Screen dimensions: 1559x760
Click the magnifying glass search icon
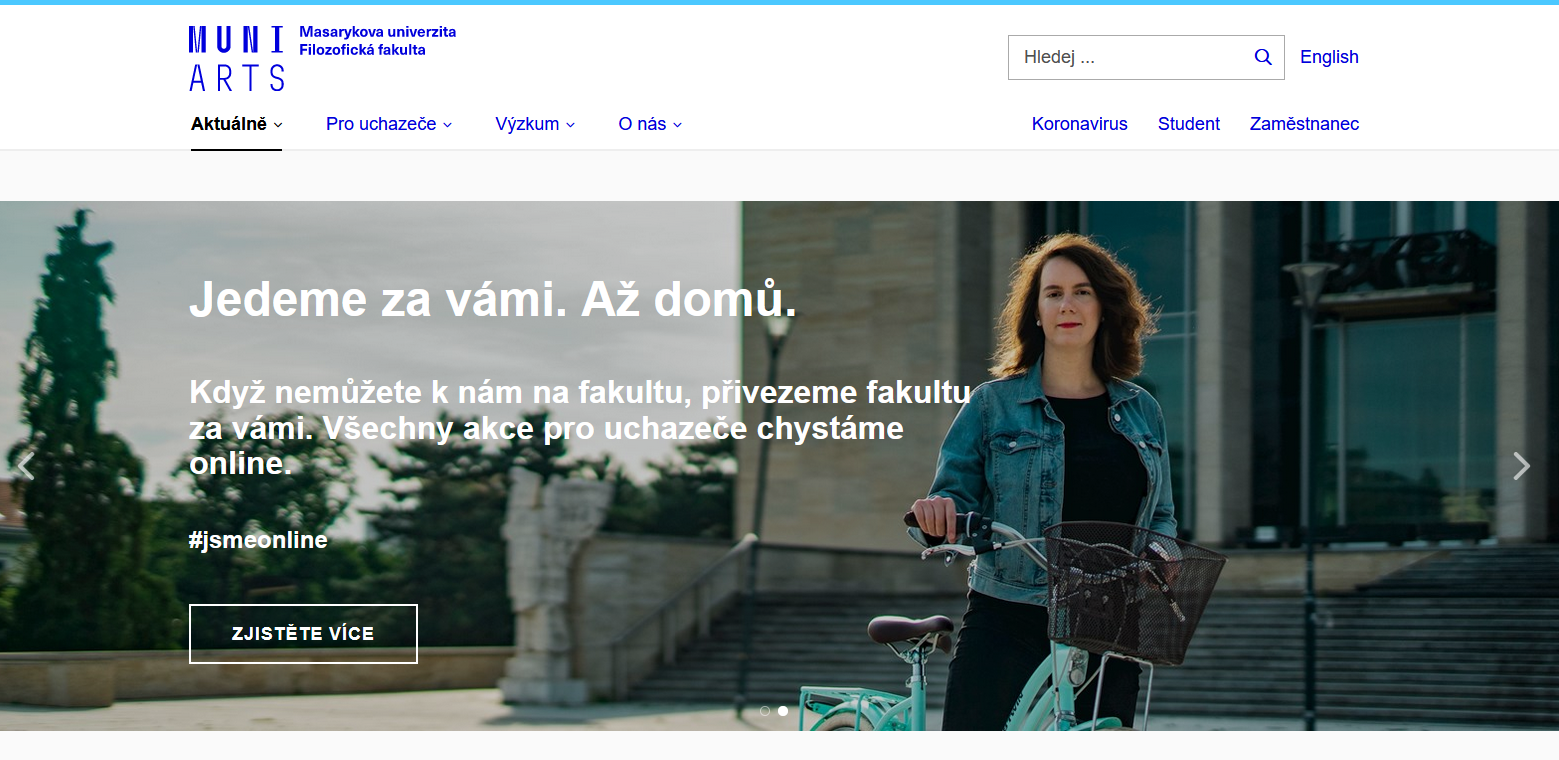[1262, 57]
